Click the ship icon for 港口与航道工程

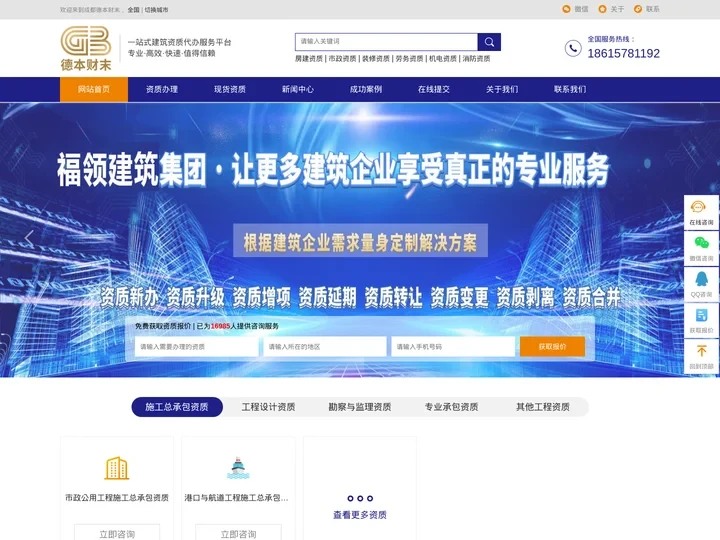click(x=238, y=468)
